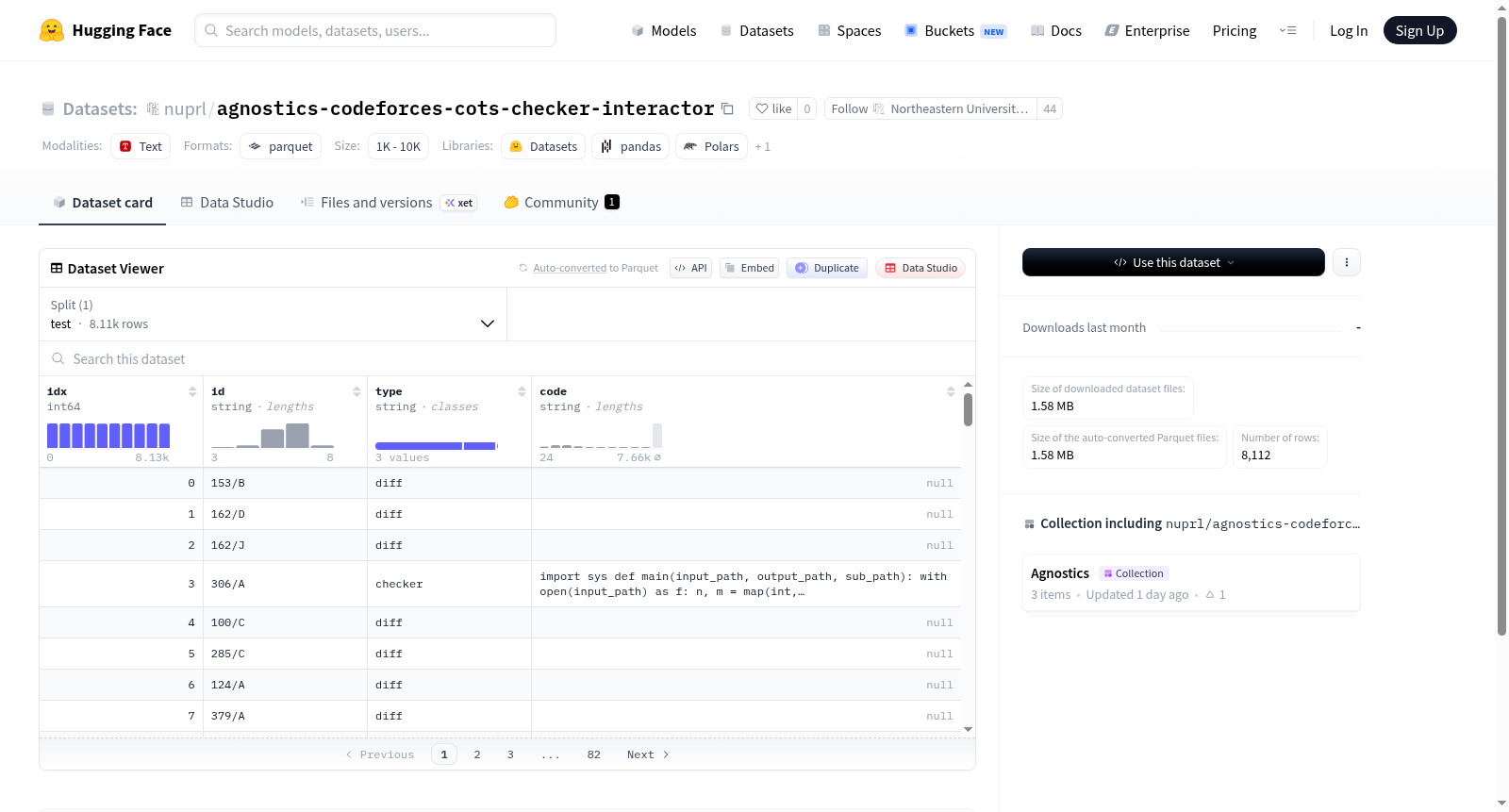This screenshot has height=812, width=1509.
Task: Select the parquet format tag
Action: tap(281, 146)
